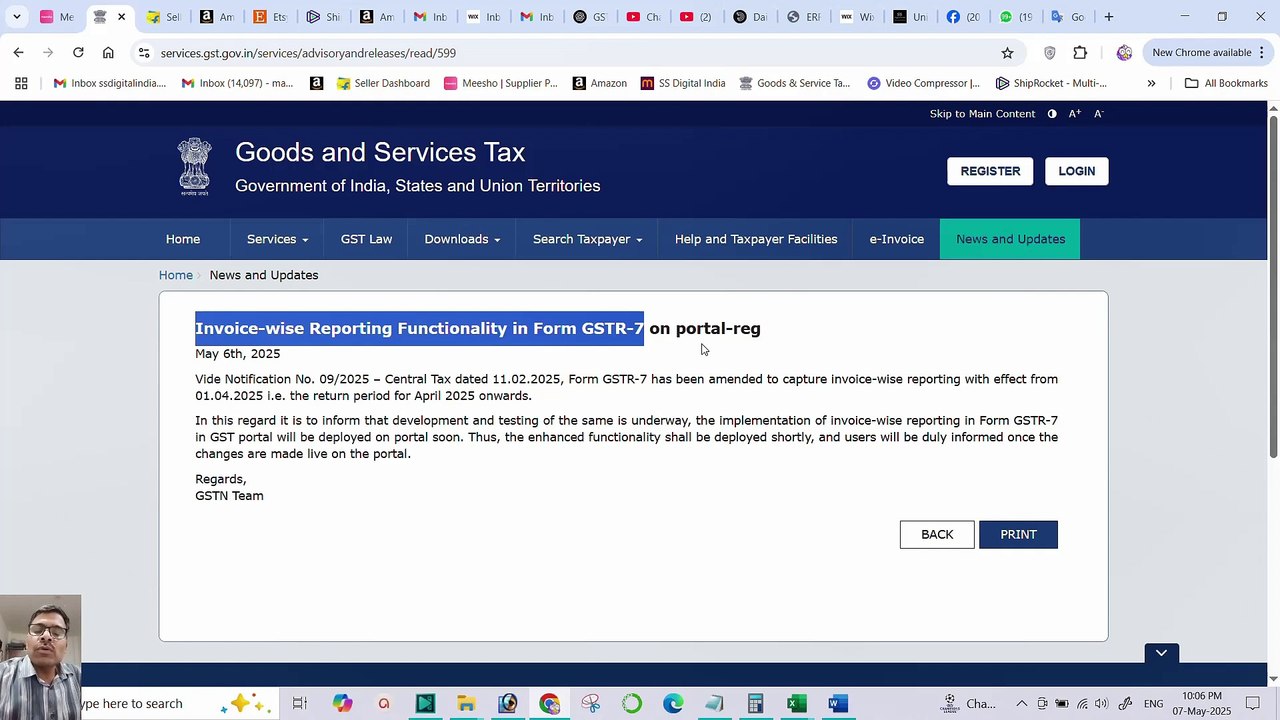Click the LOGIN button
This screenshot has height=720, width=1280.
click(x=1077, y=171)
